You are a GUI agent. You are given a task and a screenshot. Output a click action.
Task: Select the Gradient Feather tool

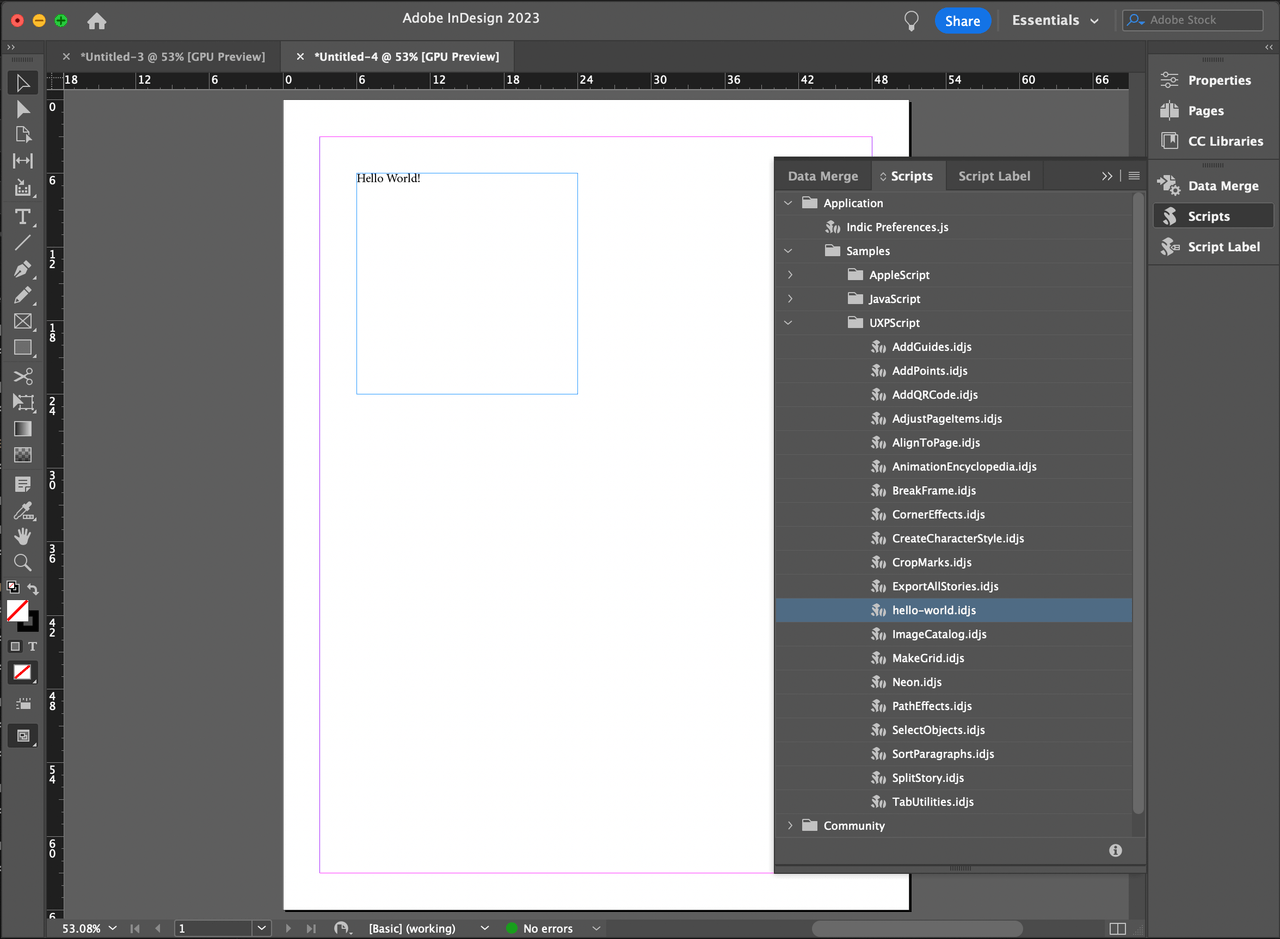coord(23,455)
